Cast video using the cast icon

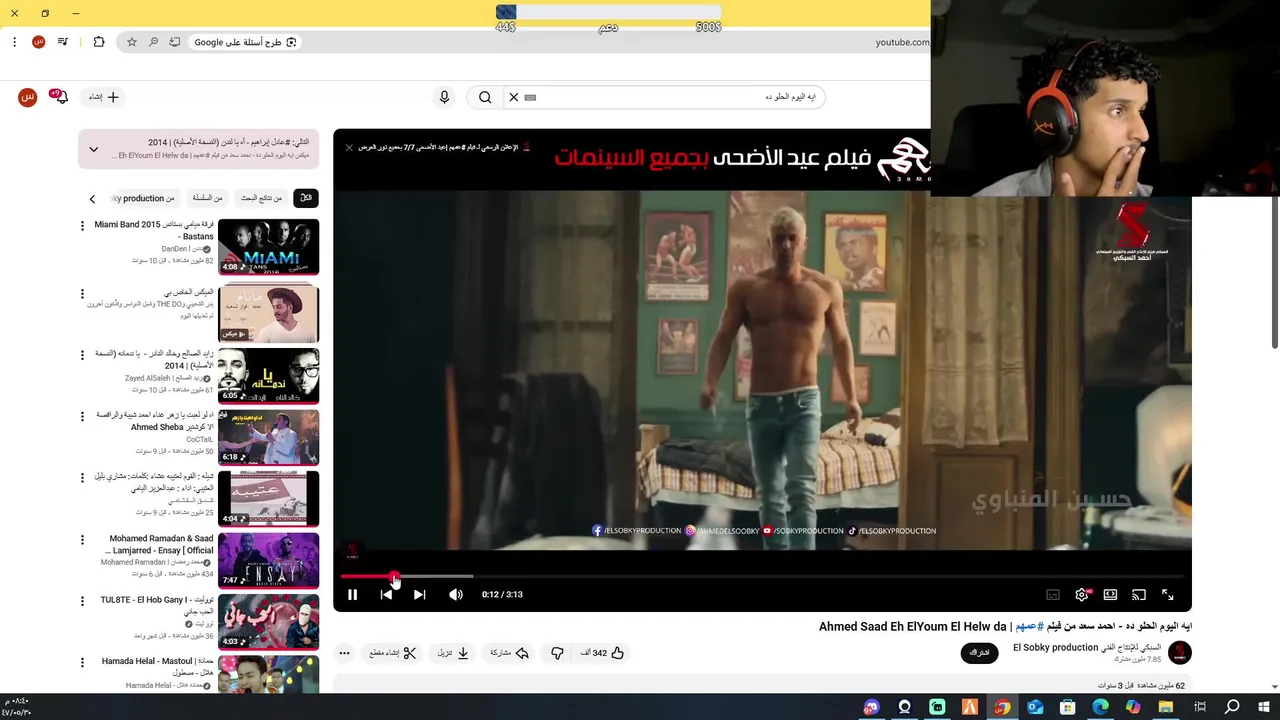coord(1138,594)
